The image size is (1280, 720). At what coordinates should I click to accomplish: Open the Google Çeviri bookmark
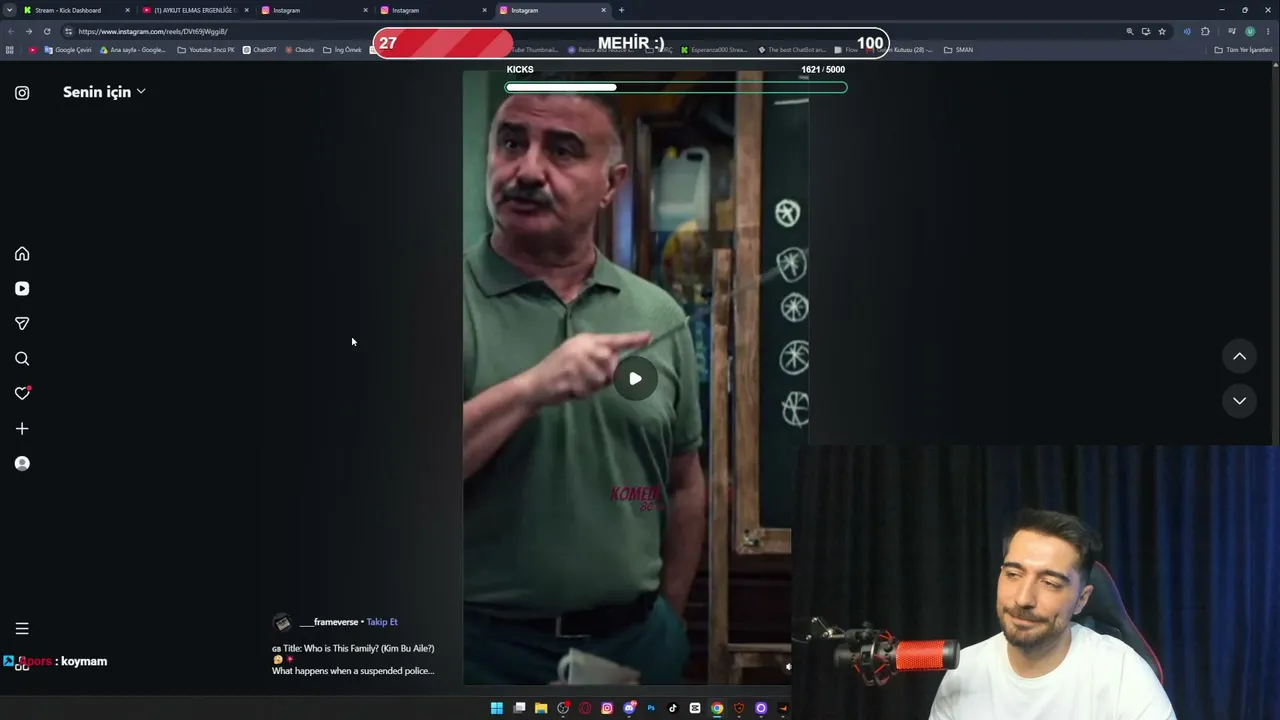(x=68, y=50)
